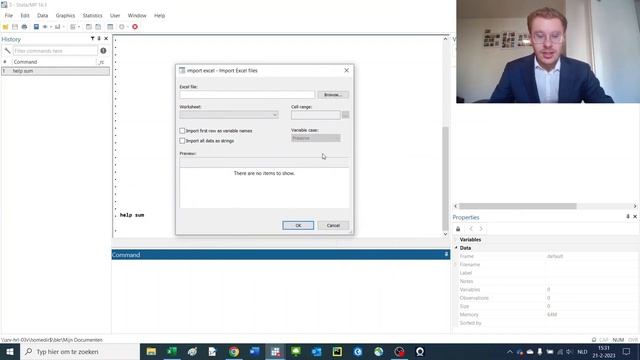Click the next arrow in Properties panel
Screen dimensions: 640x360
click(x=481, y=229)
